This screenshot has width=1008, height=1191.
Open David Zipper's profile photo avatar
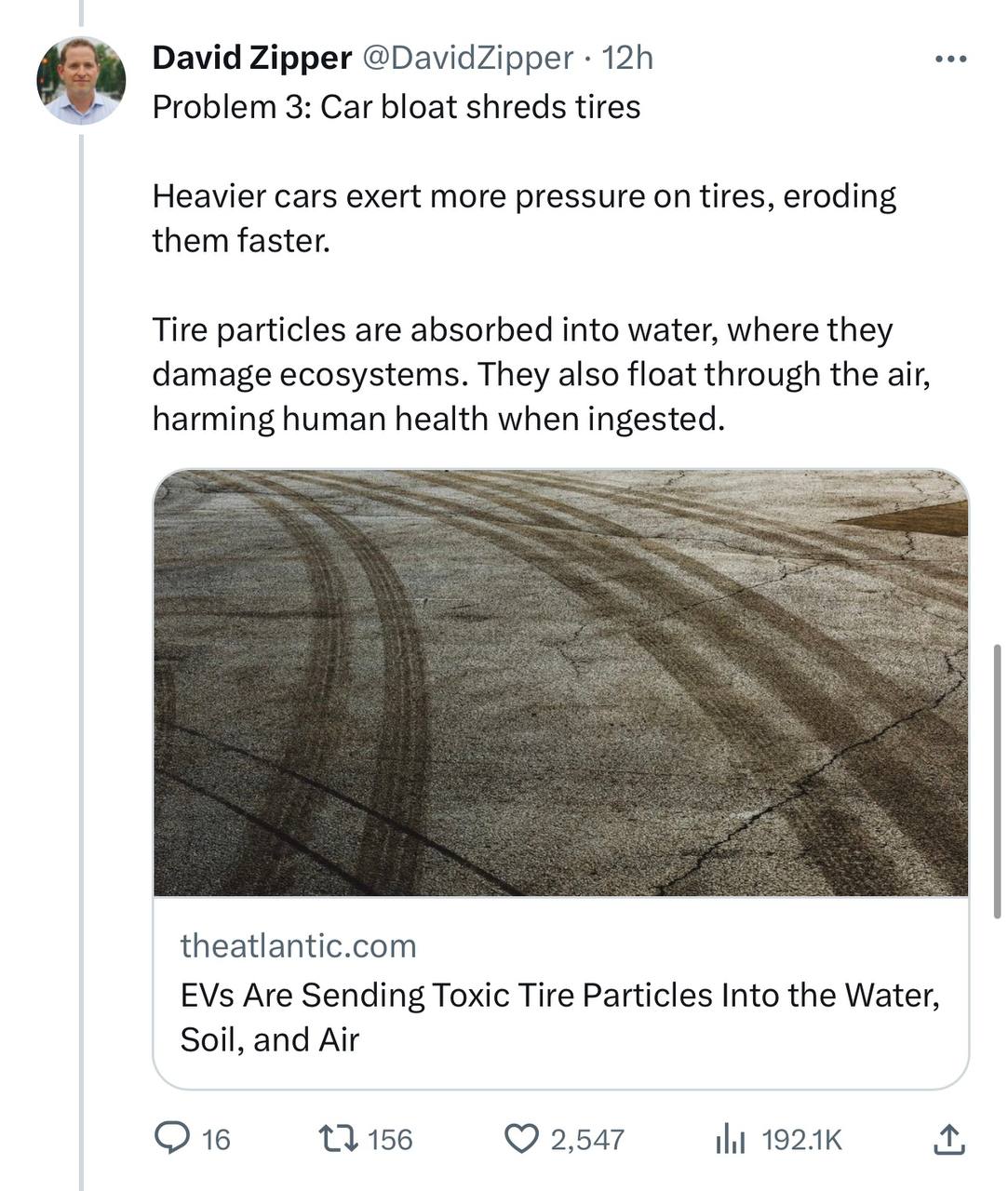click(x=81, y=80)
